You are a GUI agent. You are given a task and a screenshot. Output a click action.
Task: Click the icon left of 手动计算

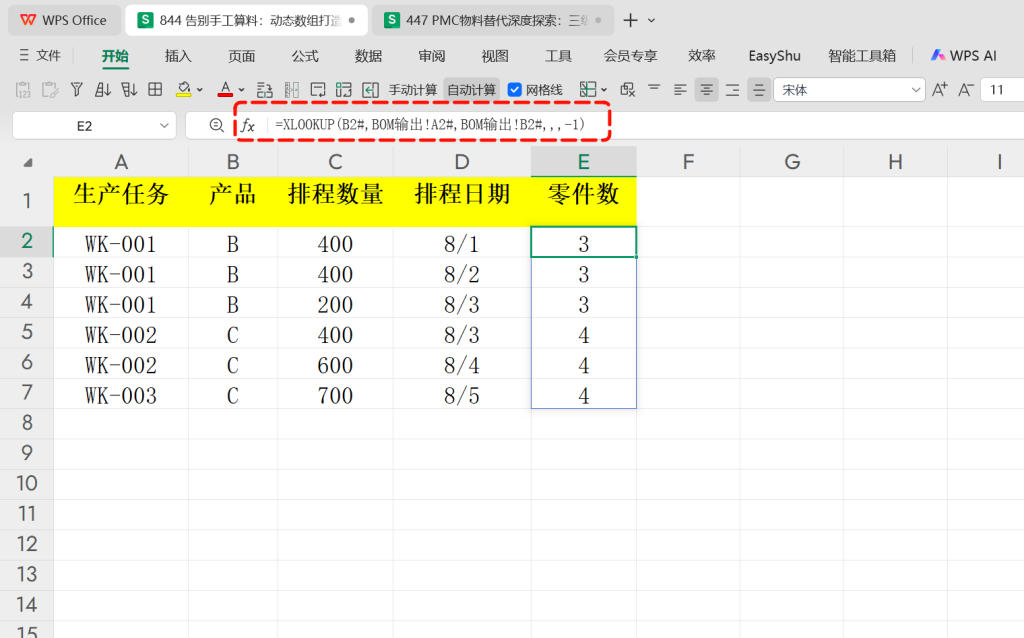point(370,89)
